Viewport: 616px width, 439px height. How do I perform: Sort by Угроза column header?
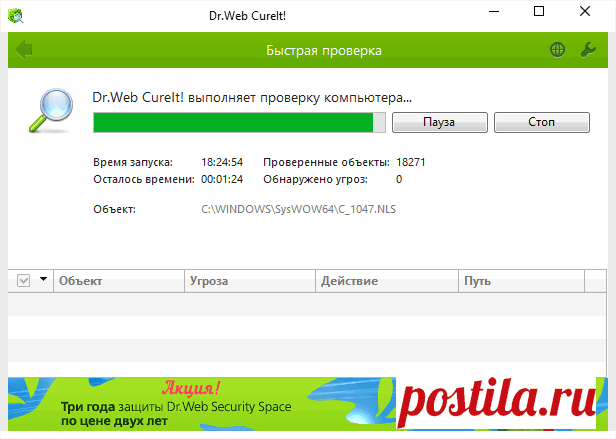pyautogui.click(x=250, y=281)
